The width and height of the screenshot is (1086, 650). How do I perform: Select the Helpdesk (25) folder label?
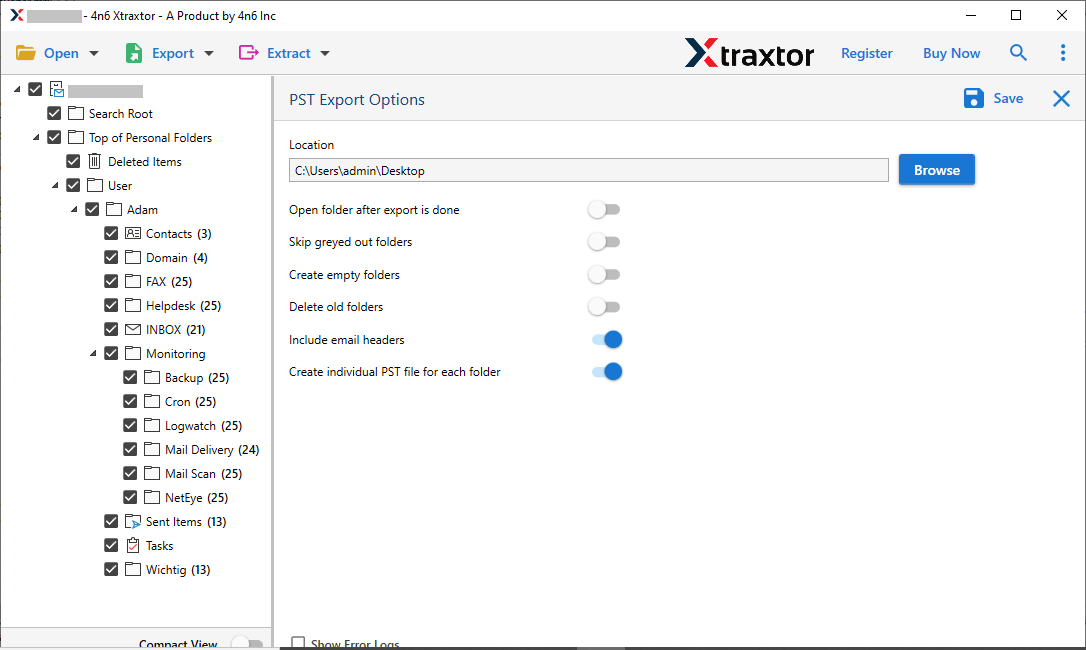(184, 306)
